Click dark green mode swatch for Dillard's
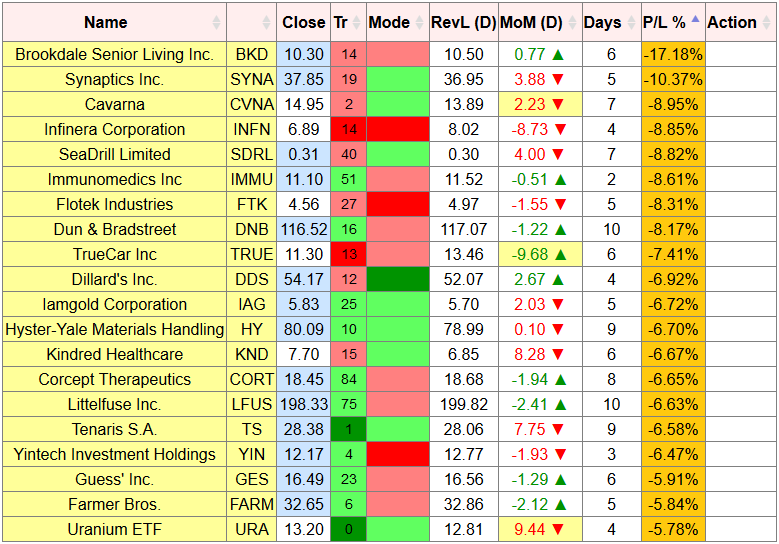Viewport: 779px width, 544px height. [x=398, y=279]
